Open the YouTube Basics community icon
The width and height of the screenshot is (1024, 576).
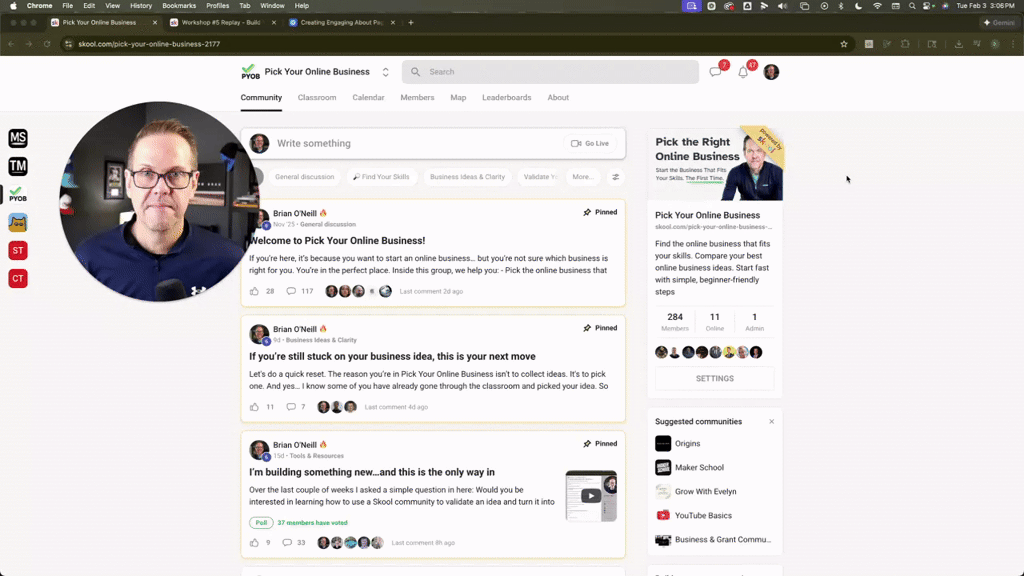click(663, 515)
